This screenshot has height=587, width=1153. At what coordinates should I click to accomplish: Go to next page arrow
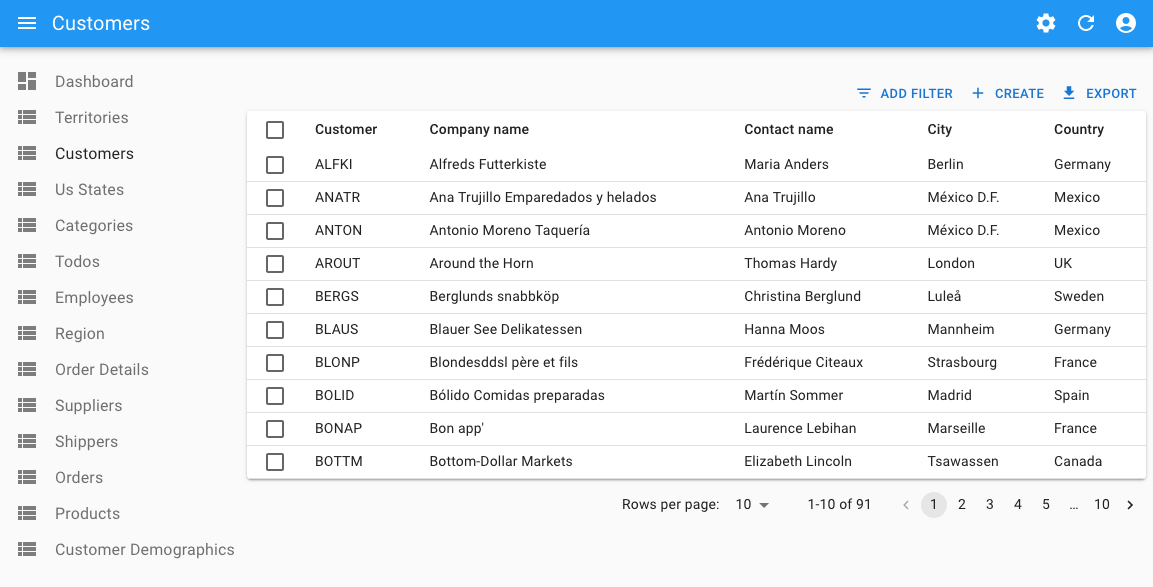[x=1130, y=505]
